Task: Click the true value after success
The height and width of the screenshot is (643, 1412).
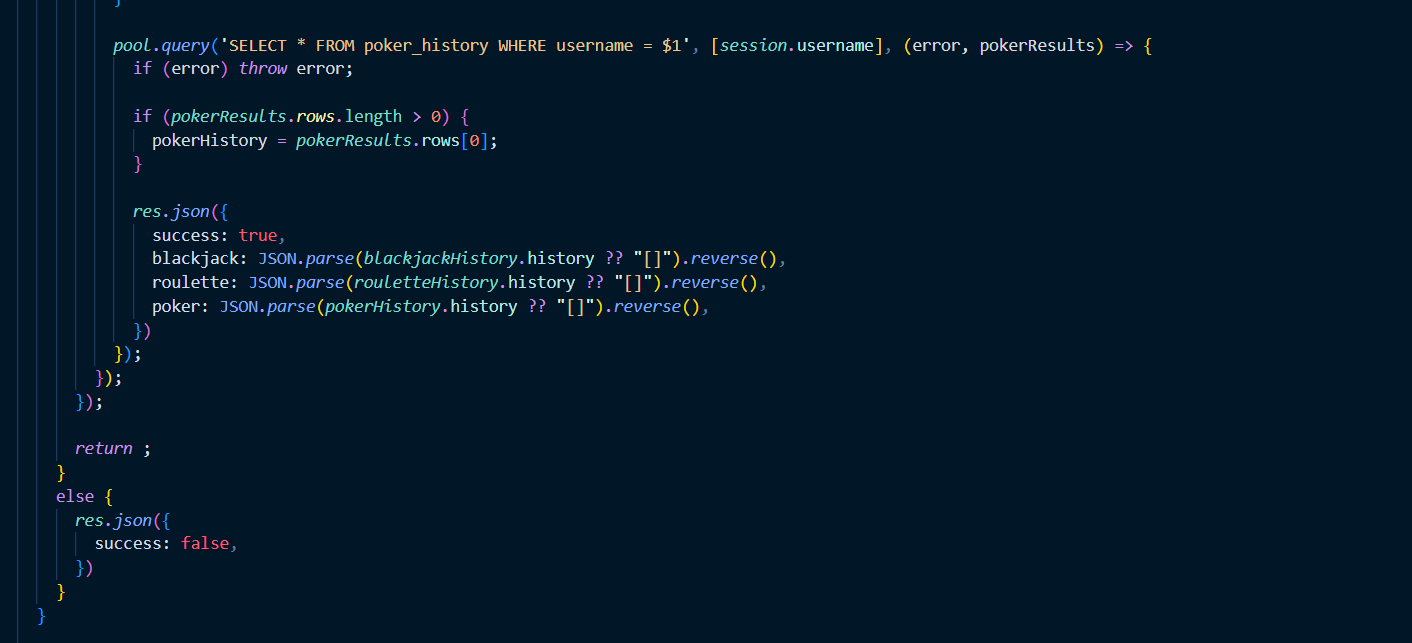Action: coord(258,235)
